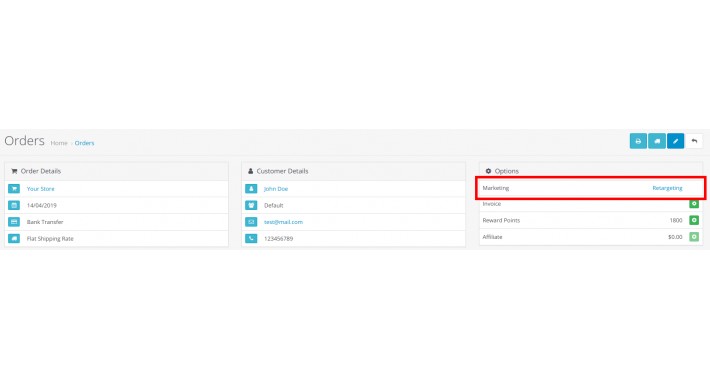Image resolution: width=710 pixels, height=380 pixels.
Task: Click the Marketing label in Options
Action: (496, 188)
